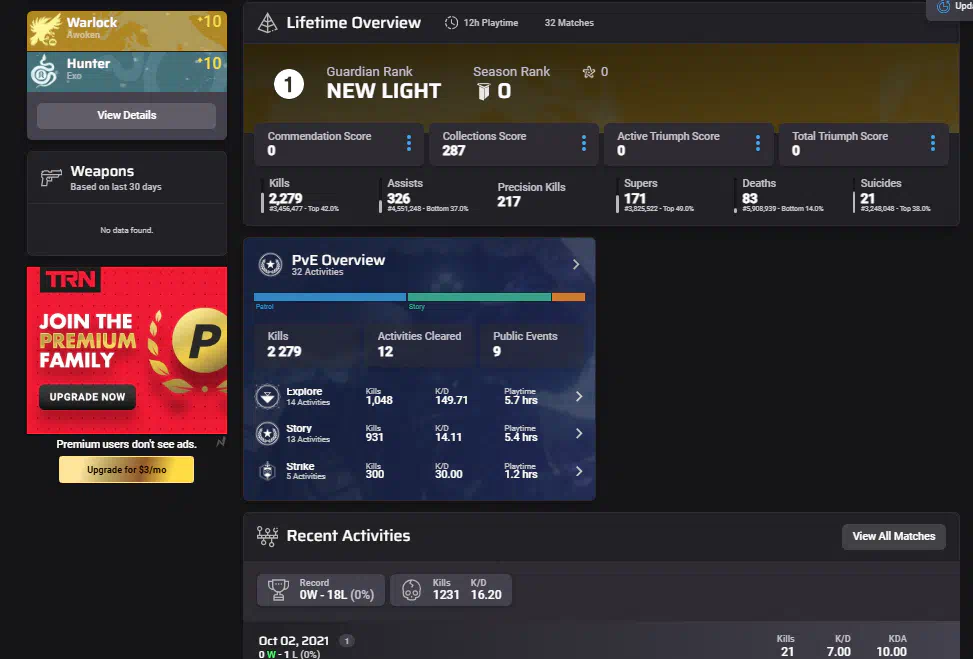Open Collections Score three-dot menu
973x659 pixels.
(584, 144)
